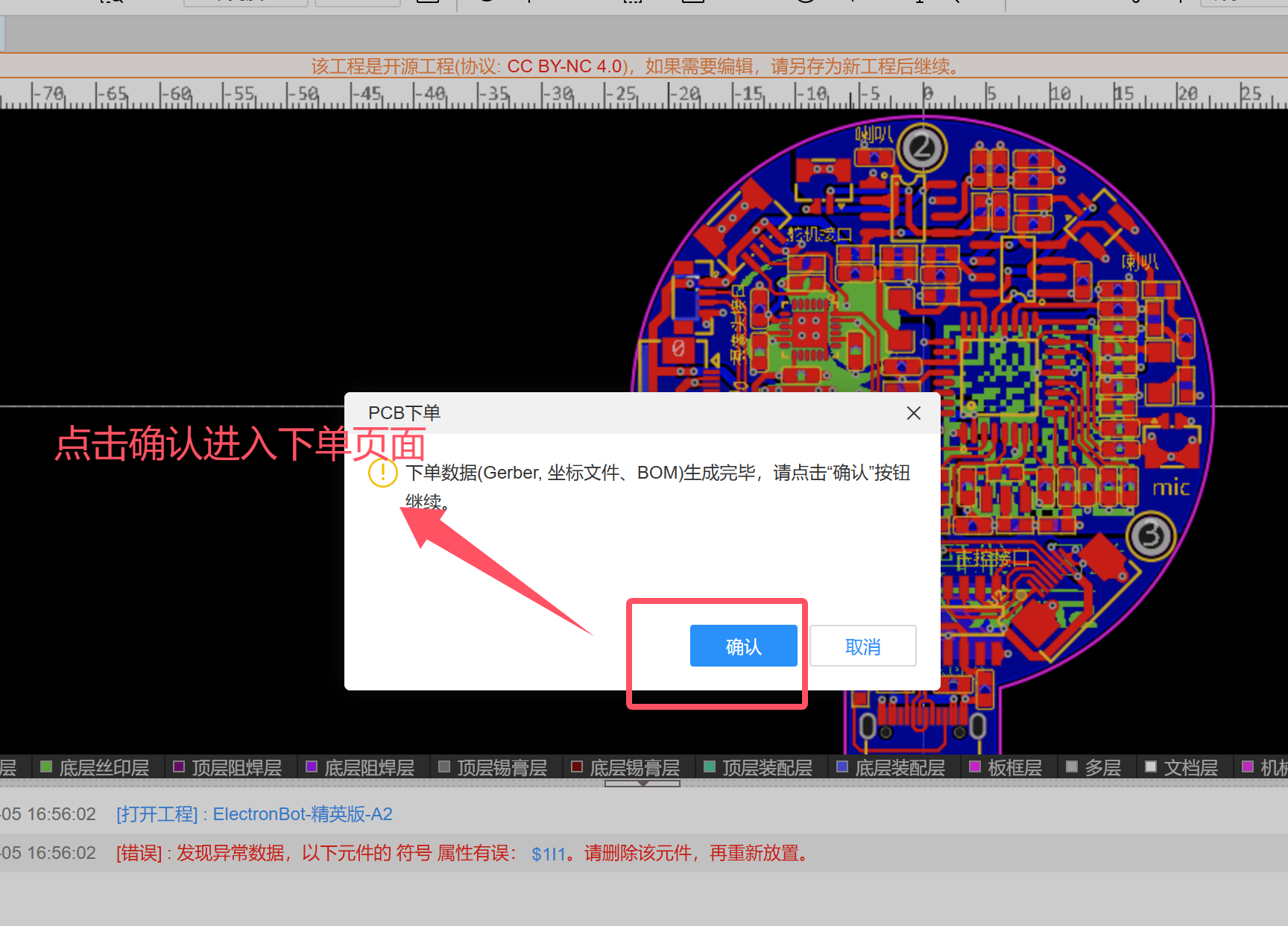Viewport: 1288px width, 926px height.
Task: Open the 顶层锡膏层 layer tab
Action: point(493,767)
